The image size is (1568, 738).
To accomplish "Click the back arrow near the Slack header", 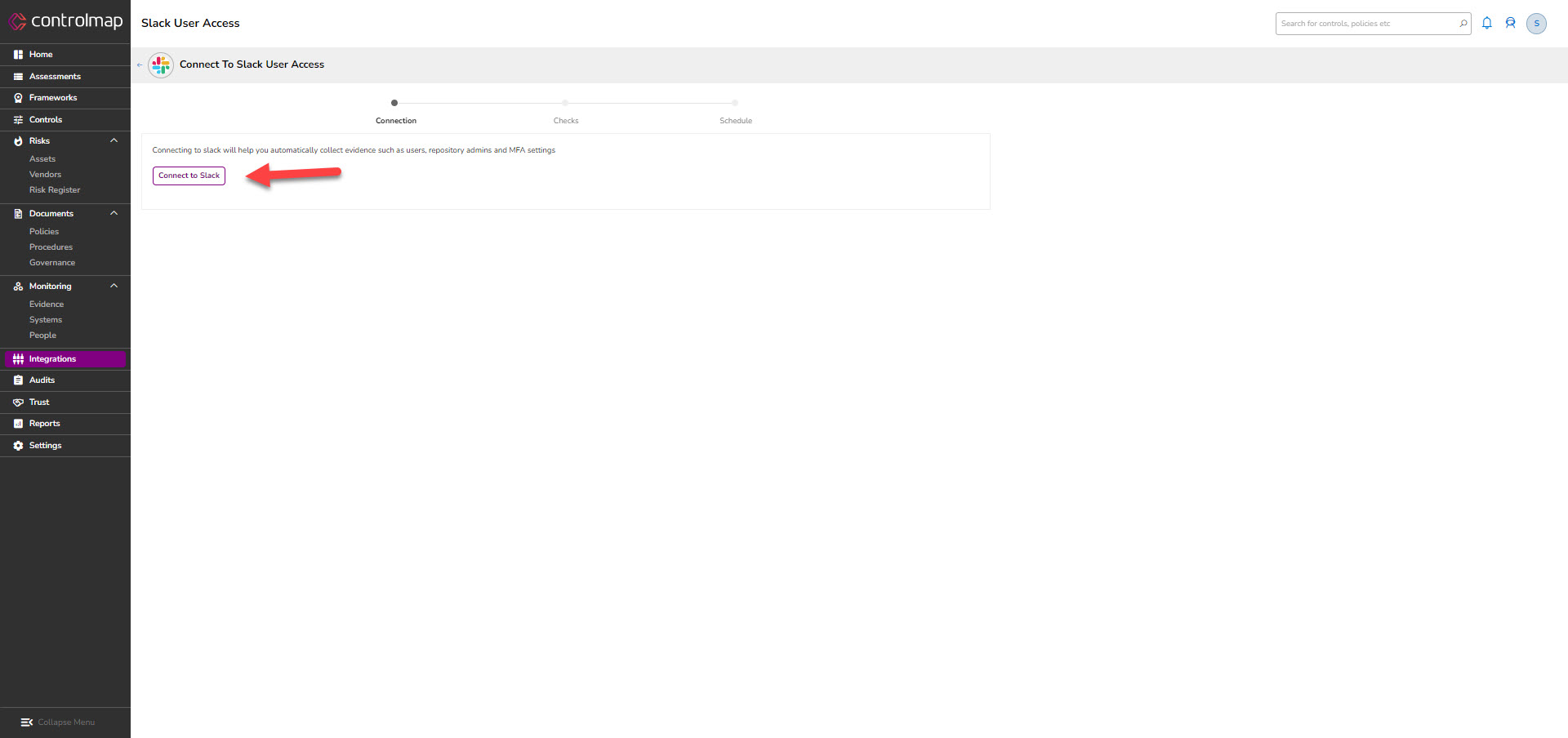I will (x=140, y=64).
